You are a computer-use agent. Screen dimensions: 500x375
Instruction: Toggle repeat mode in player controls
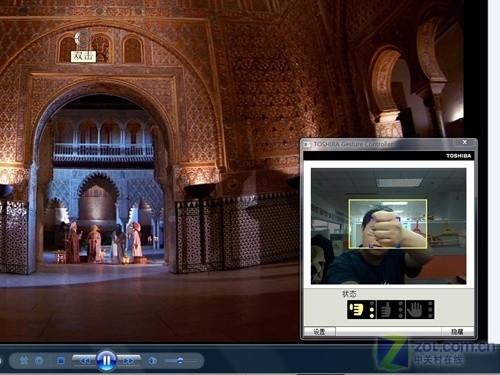[39, 360]
